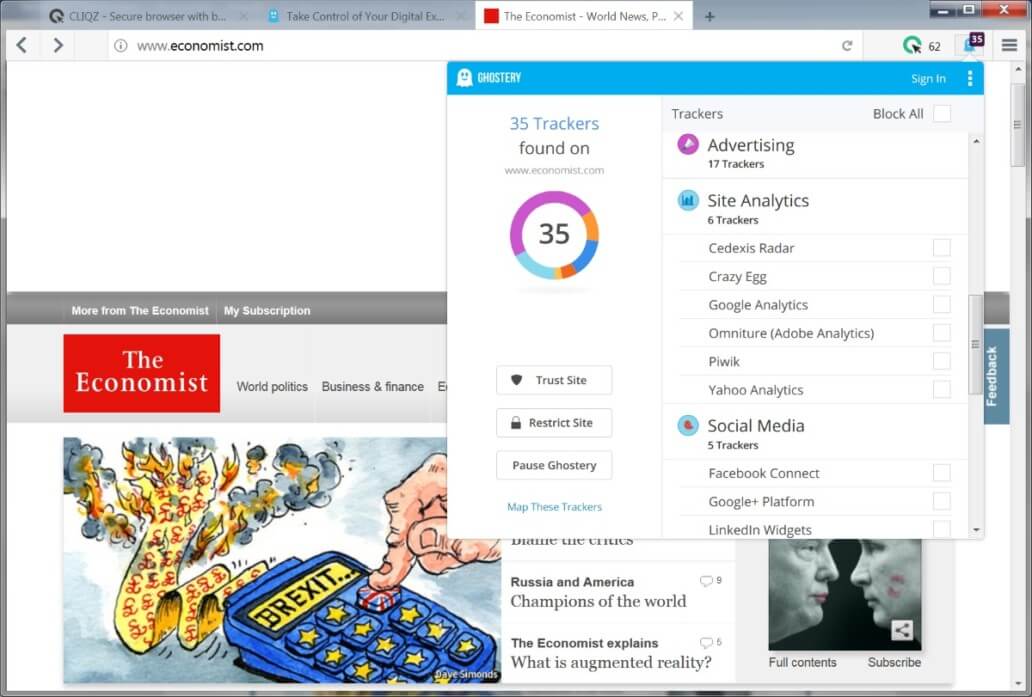Screen dimensions: 1032x697
Task: Select the Social Media category icon
Action: coord(687,426)
